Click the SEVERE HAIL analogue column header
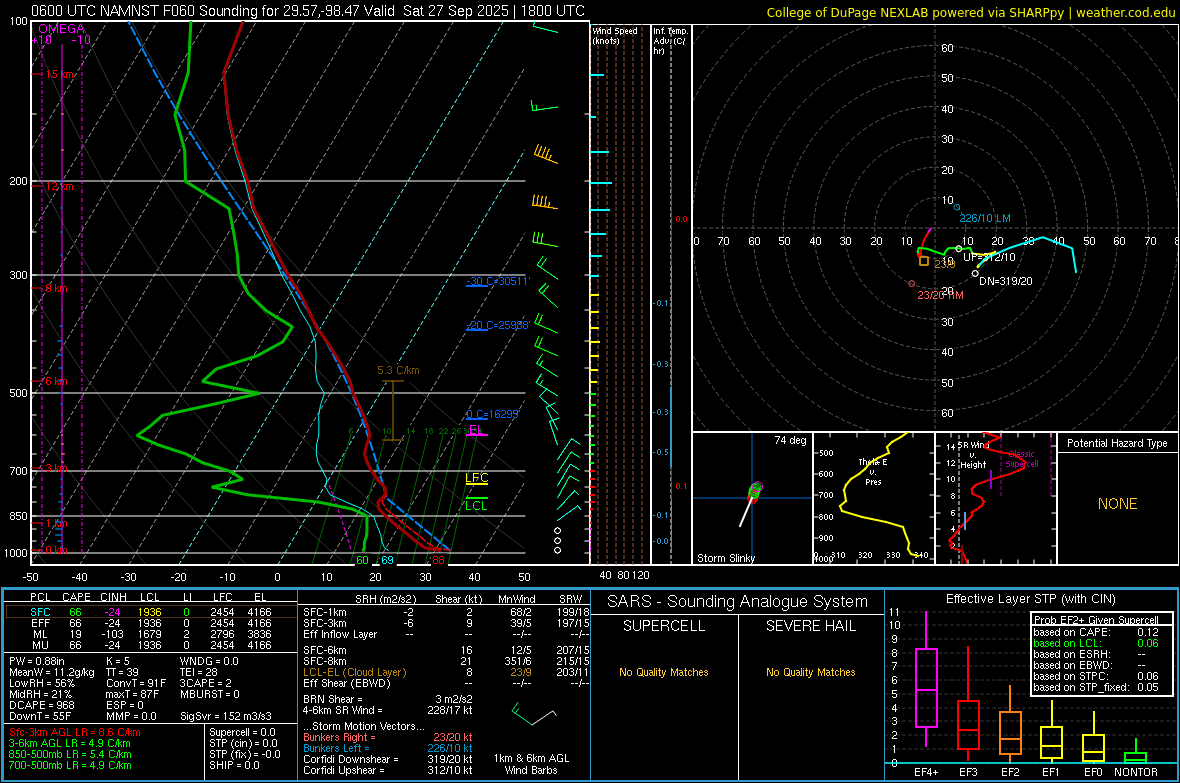Screen dimensions: 1180x783 click(810, 626)
